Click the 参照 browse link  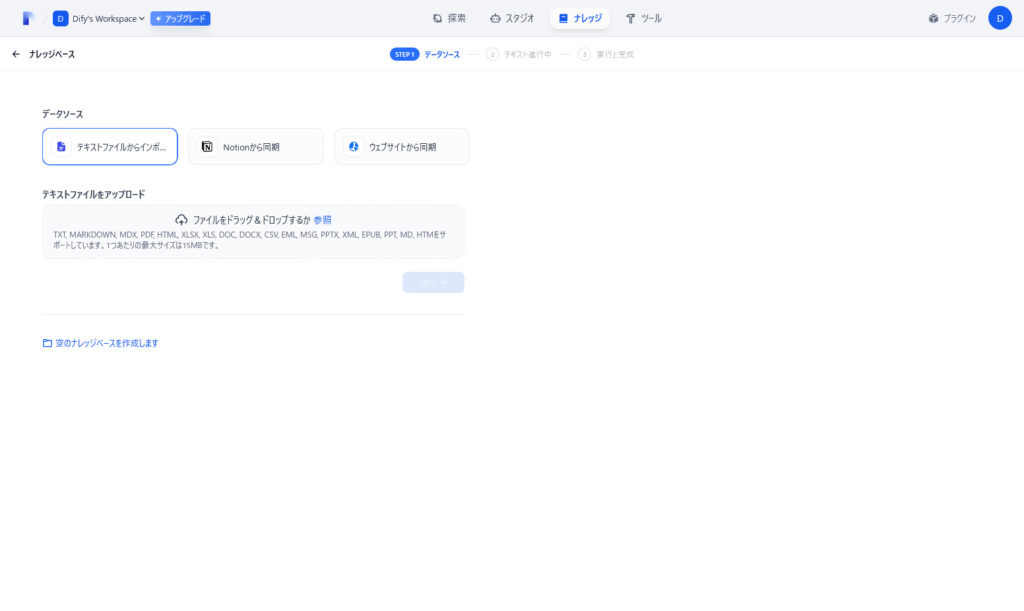click(x=322, y=219)
